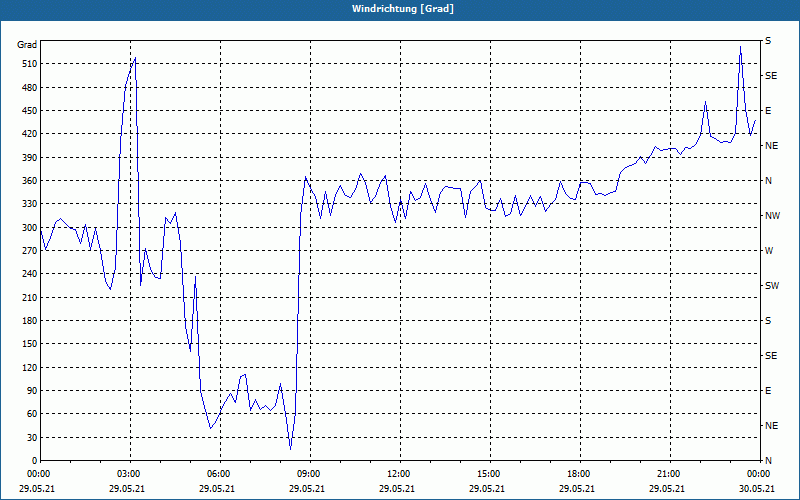Click the 270 degree axis label
The image size is (800, 500).
click(x=30, y=251)
